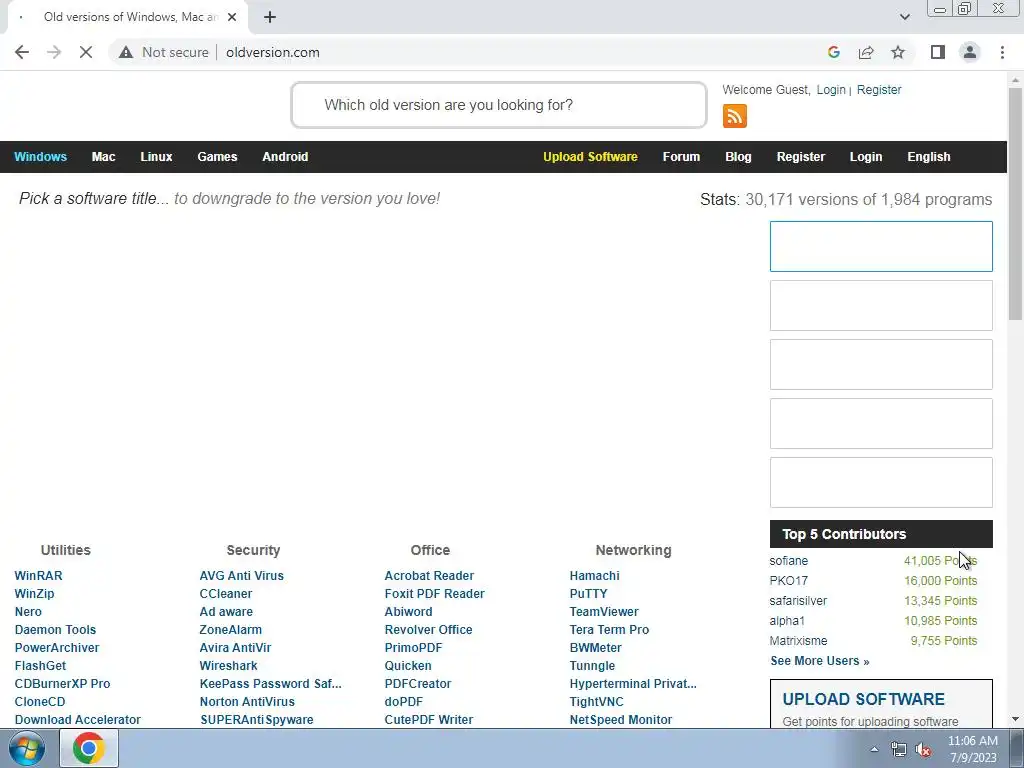Click the scrollbar down arrow
This screenshot has height=768, width=1024.
click(1015, 719)
